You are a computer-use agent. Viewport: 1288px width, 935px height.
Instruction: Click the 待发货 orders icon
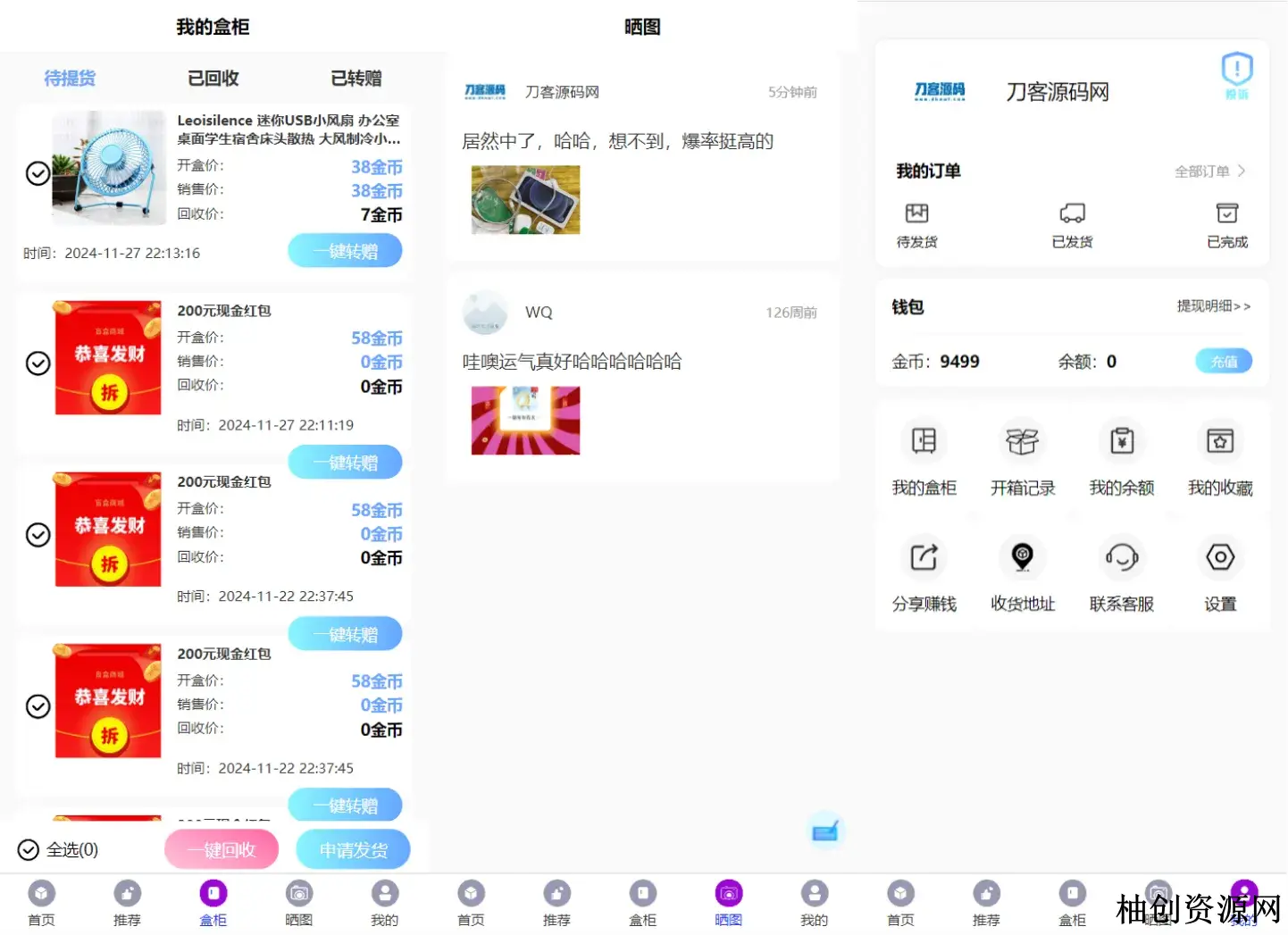916,213
